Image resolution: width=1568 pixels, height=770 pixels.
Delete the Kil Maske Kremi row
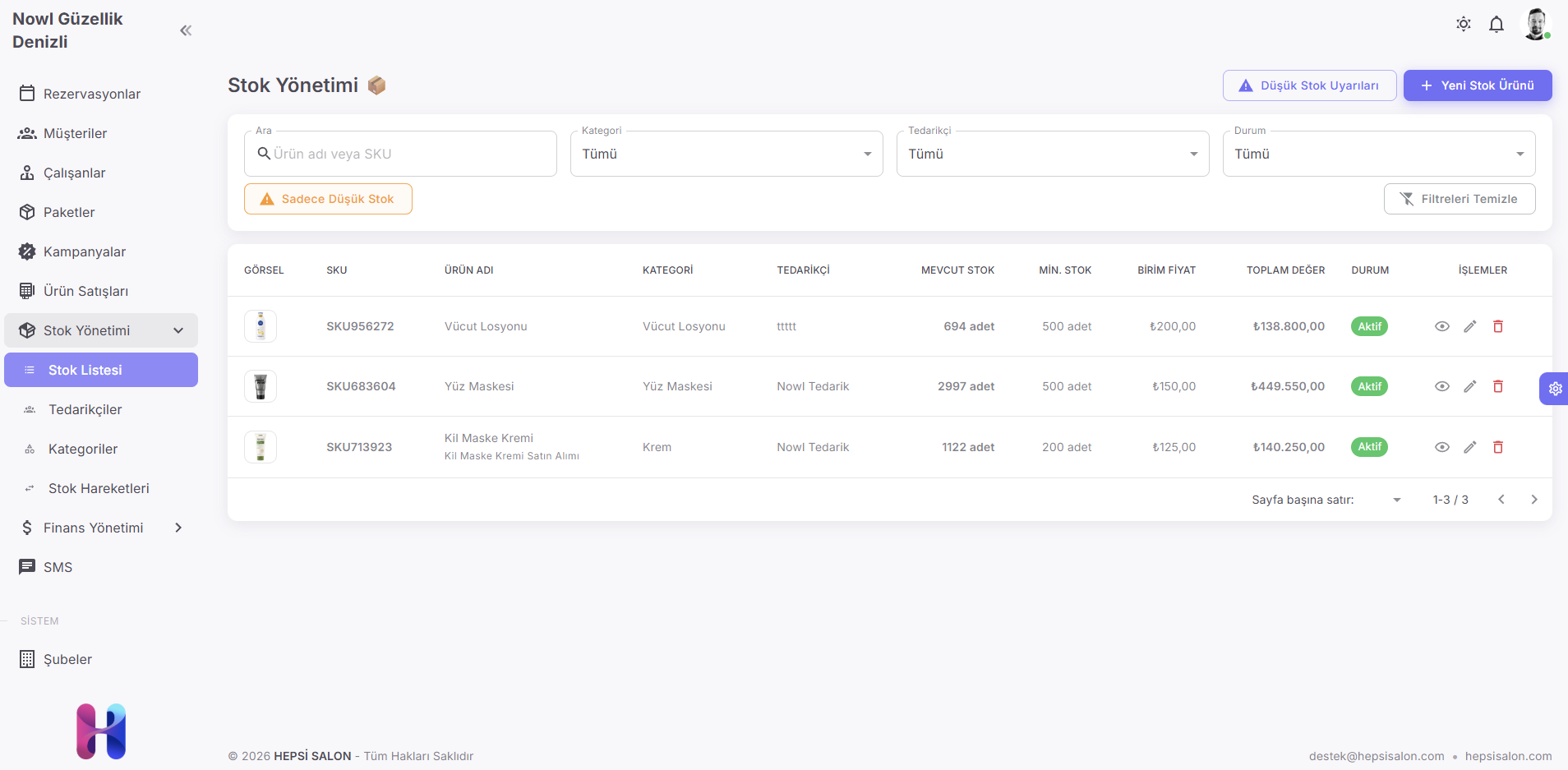pos(1497,447)
